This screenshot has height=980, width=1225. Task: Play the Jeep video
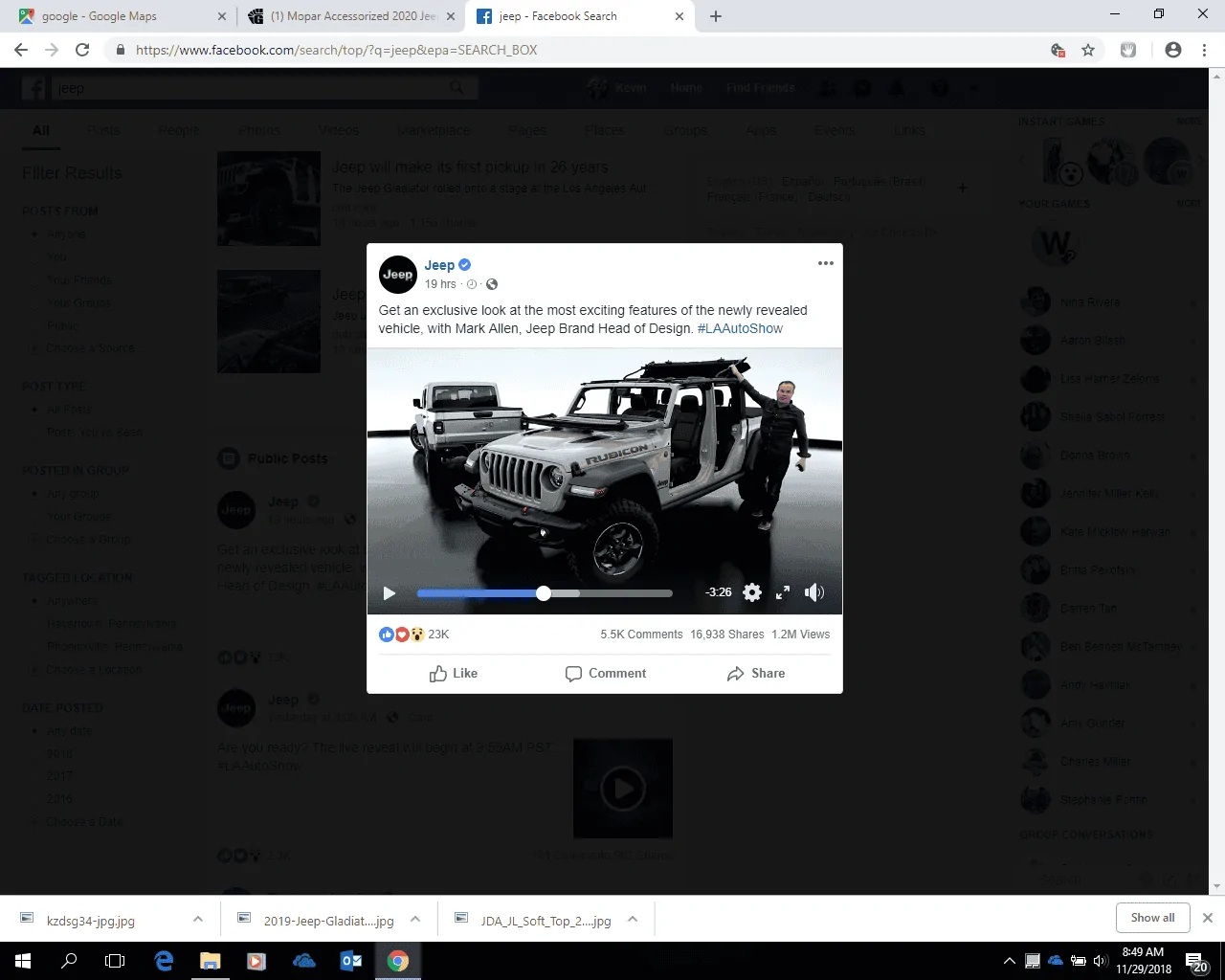390,593
